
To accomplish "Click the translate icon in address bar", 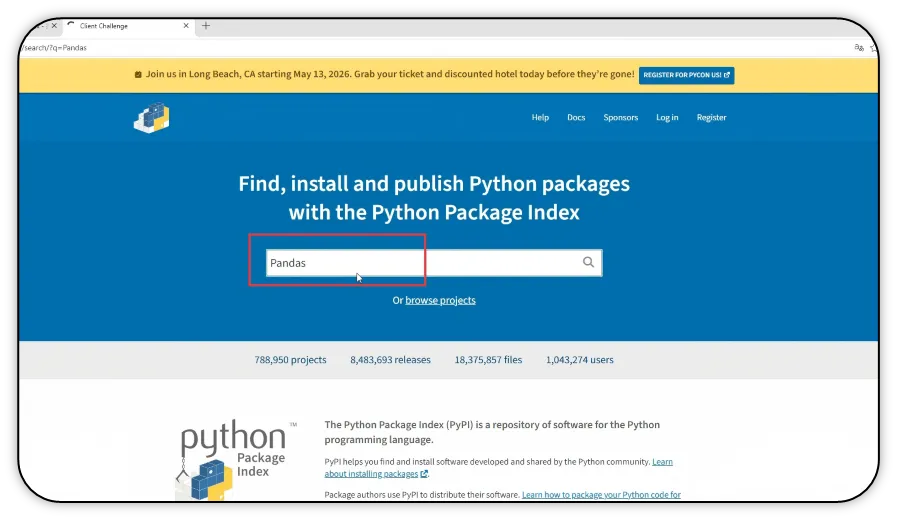I will pyautogui.click(x=859, y=48).
